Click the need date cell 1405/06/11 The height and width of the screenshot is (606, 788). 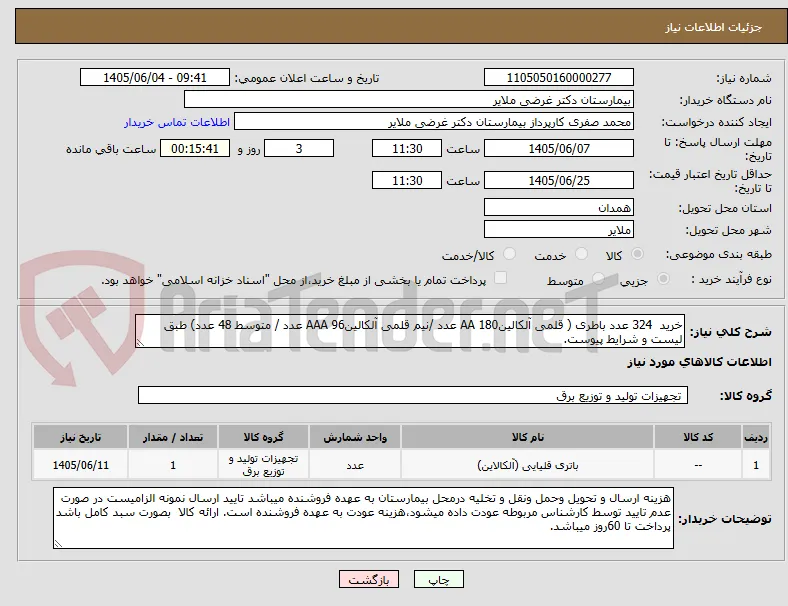click(80, 465)
